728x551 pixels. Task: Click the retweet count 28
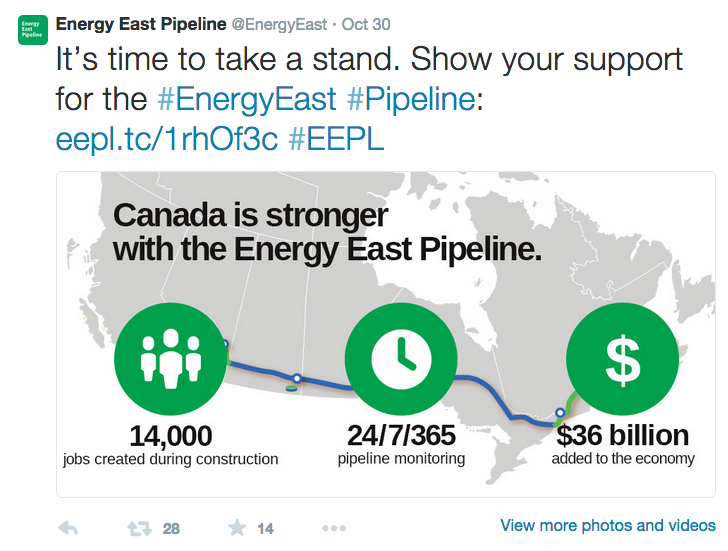point(171,529)
